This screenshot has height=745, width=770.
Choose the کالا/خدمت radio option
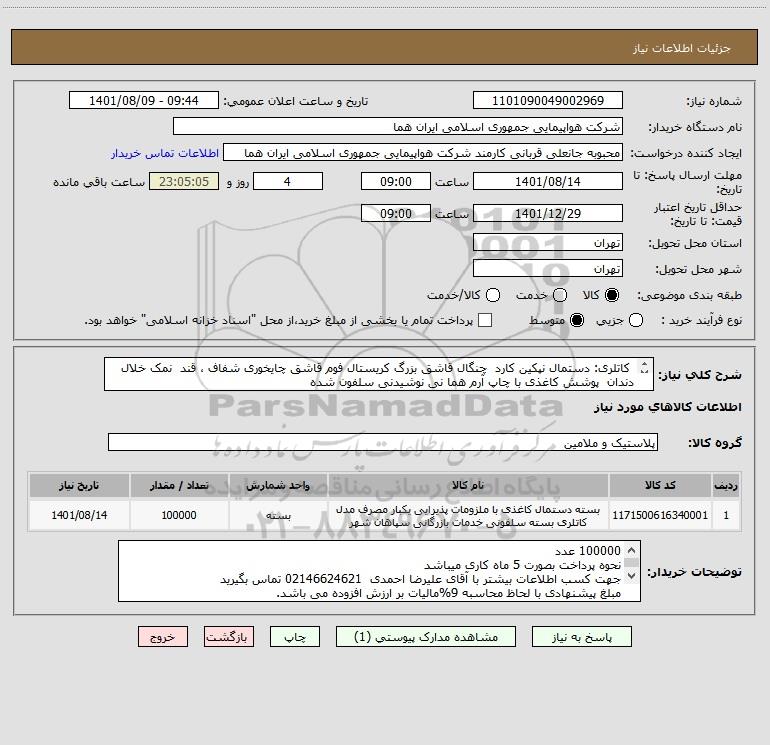493,295
